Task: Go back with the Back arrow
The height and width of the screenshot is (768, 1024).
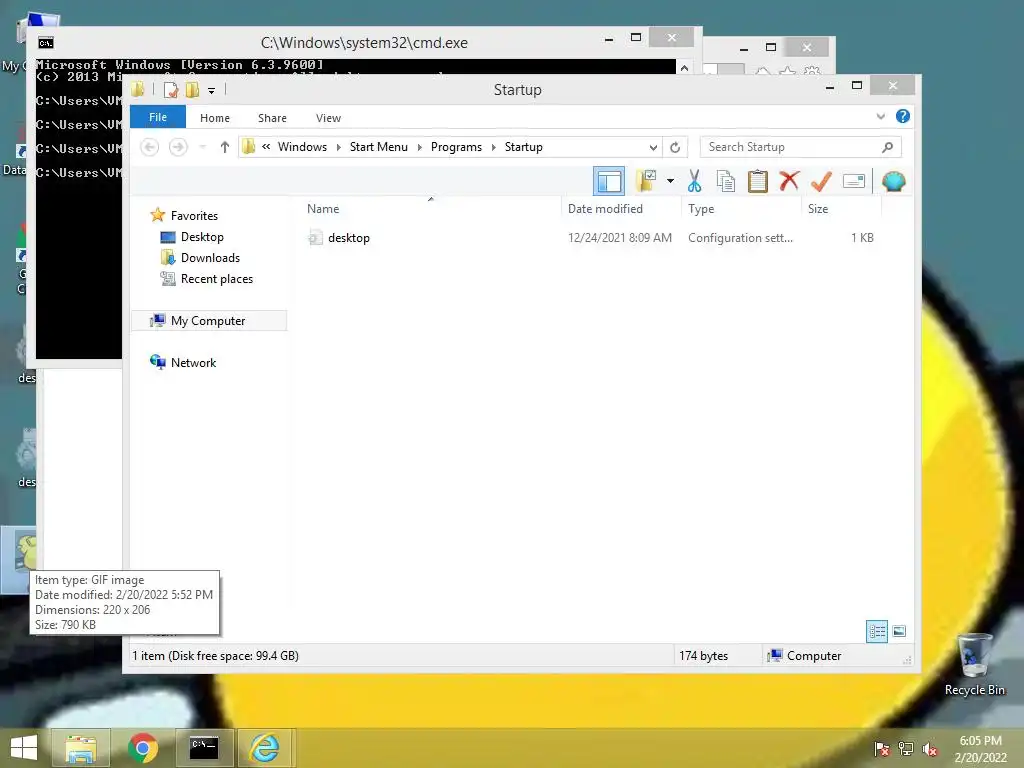Action: (x=150, y=147)
